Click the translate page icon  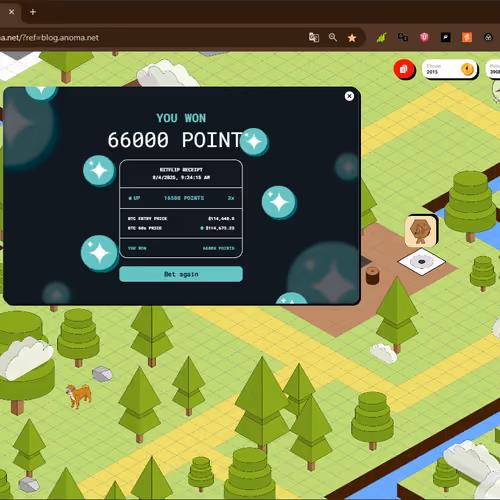[x=314, y=37]
